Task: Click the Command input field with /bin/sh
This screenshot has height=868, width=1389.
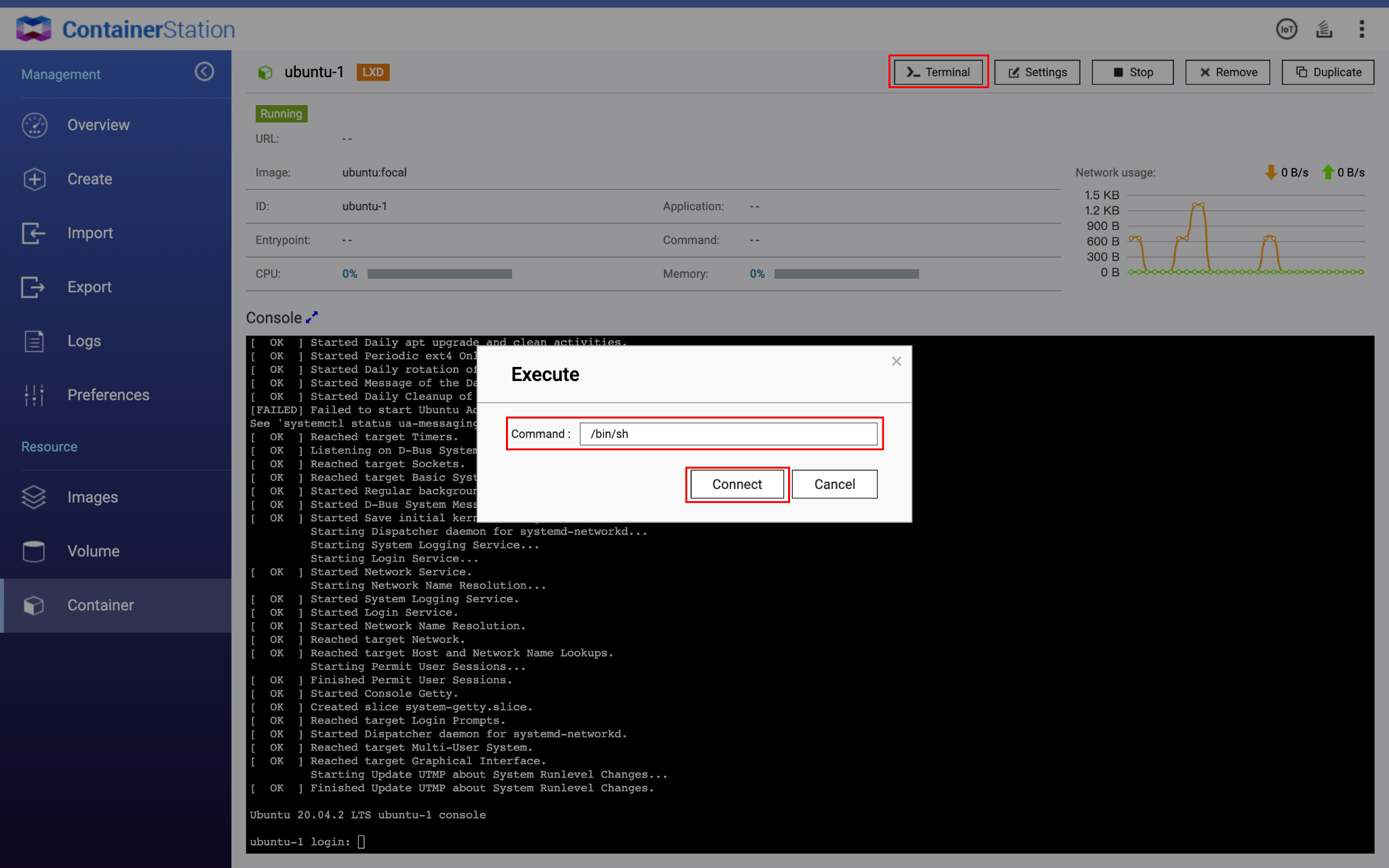Action: 728,434
